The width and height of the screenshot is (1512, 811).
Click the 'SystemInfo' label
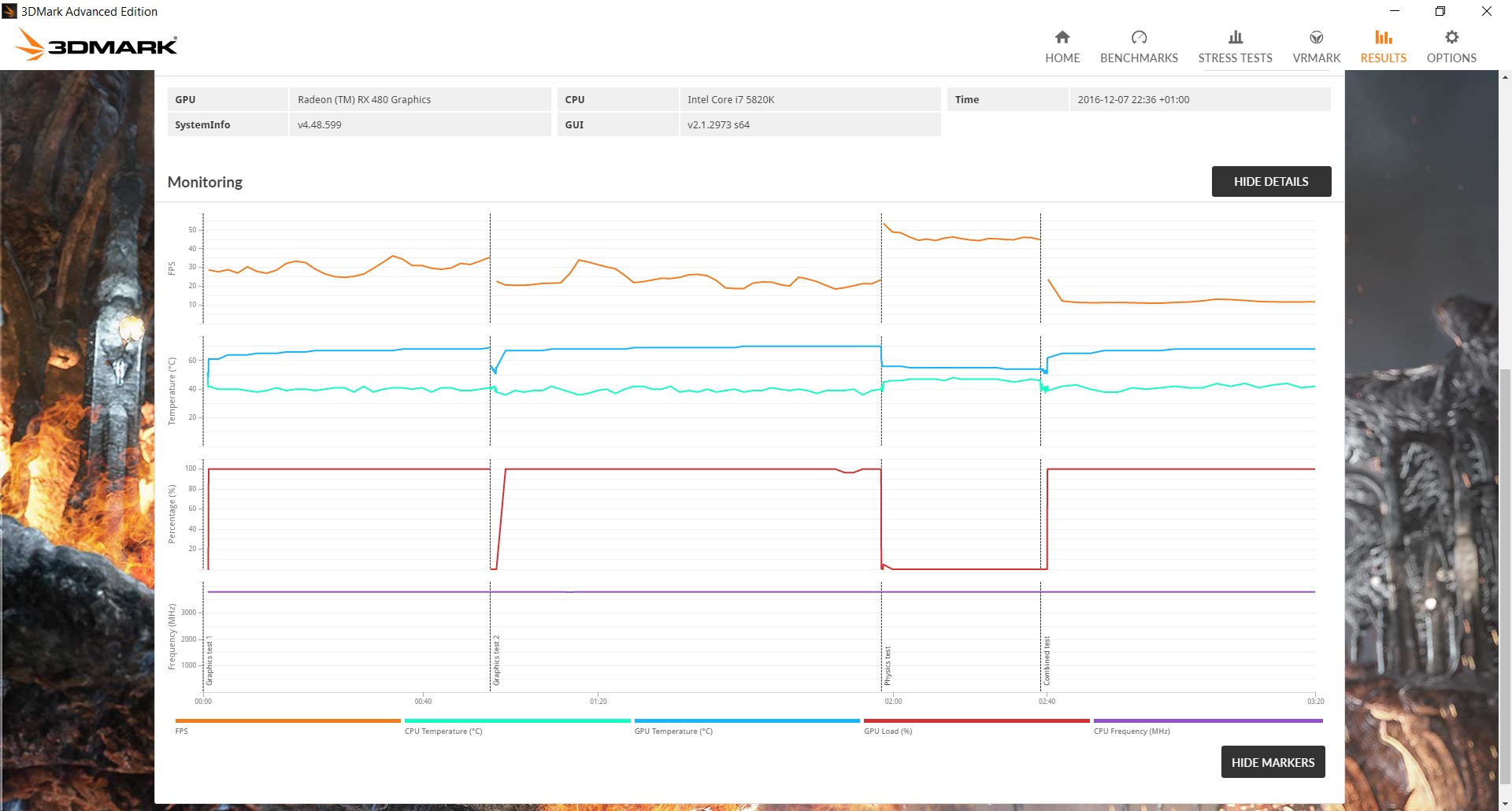tap(202, 124)
